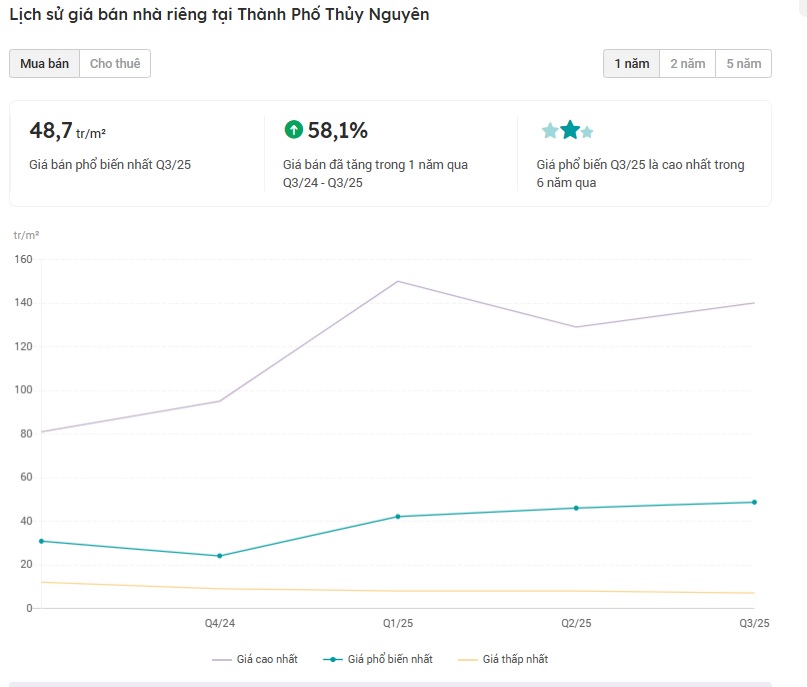
Task: Select the 5 năm time range
Action: click(743, 64)
